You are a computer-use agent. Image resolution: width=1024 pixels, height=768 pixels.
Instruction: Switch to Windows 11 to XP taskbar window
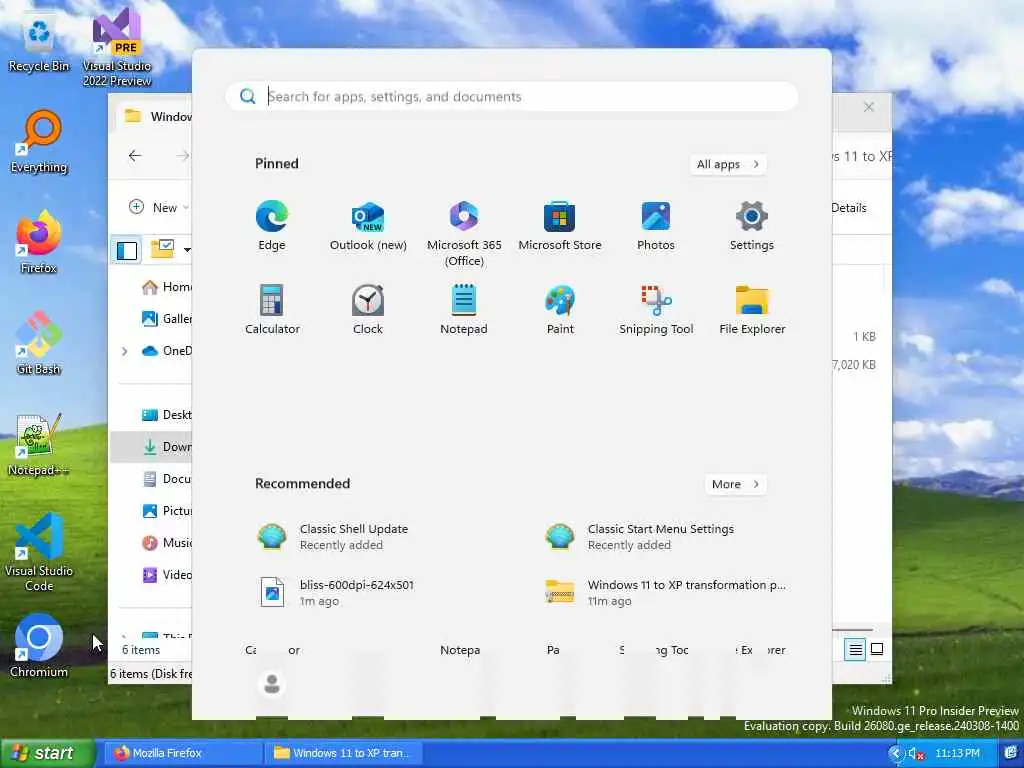coord(344,754)
